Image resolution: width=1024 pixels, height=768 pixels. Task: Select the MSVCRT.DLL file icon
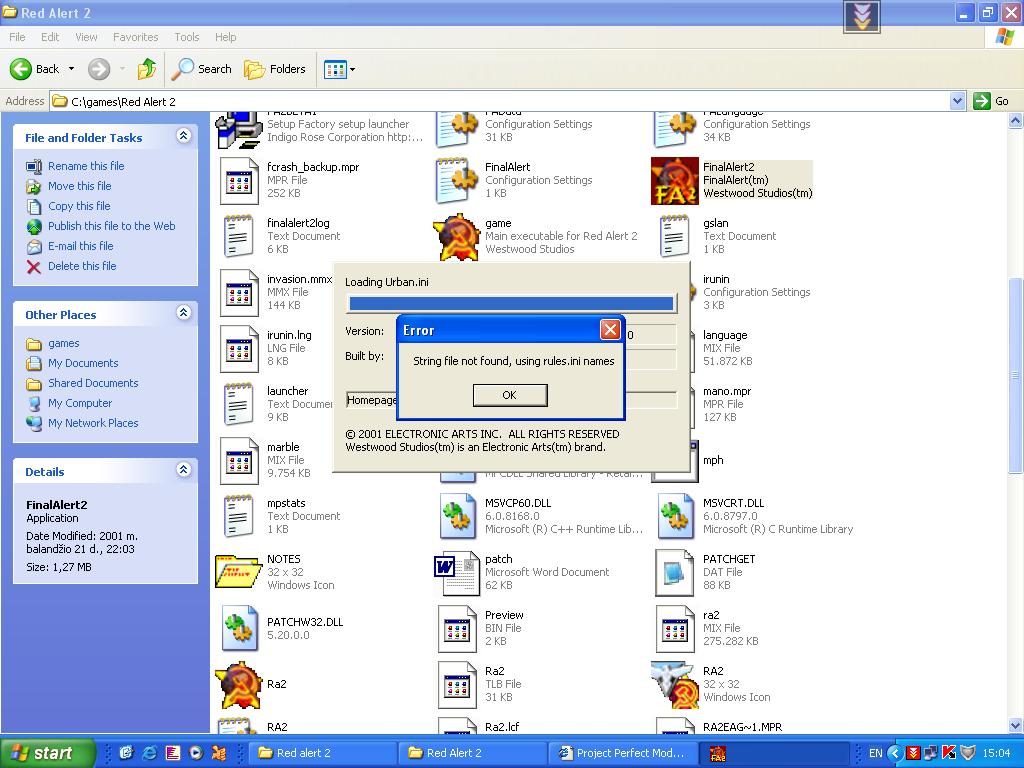(x=675, y=516)
